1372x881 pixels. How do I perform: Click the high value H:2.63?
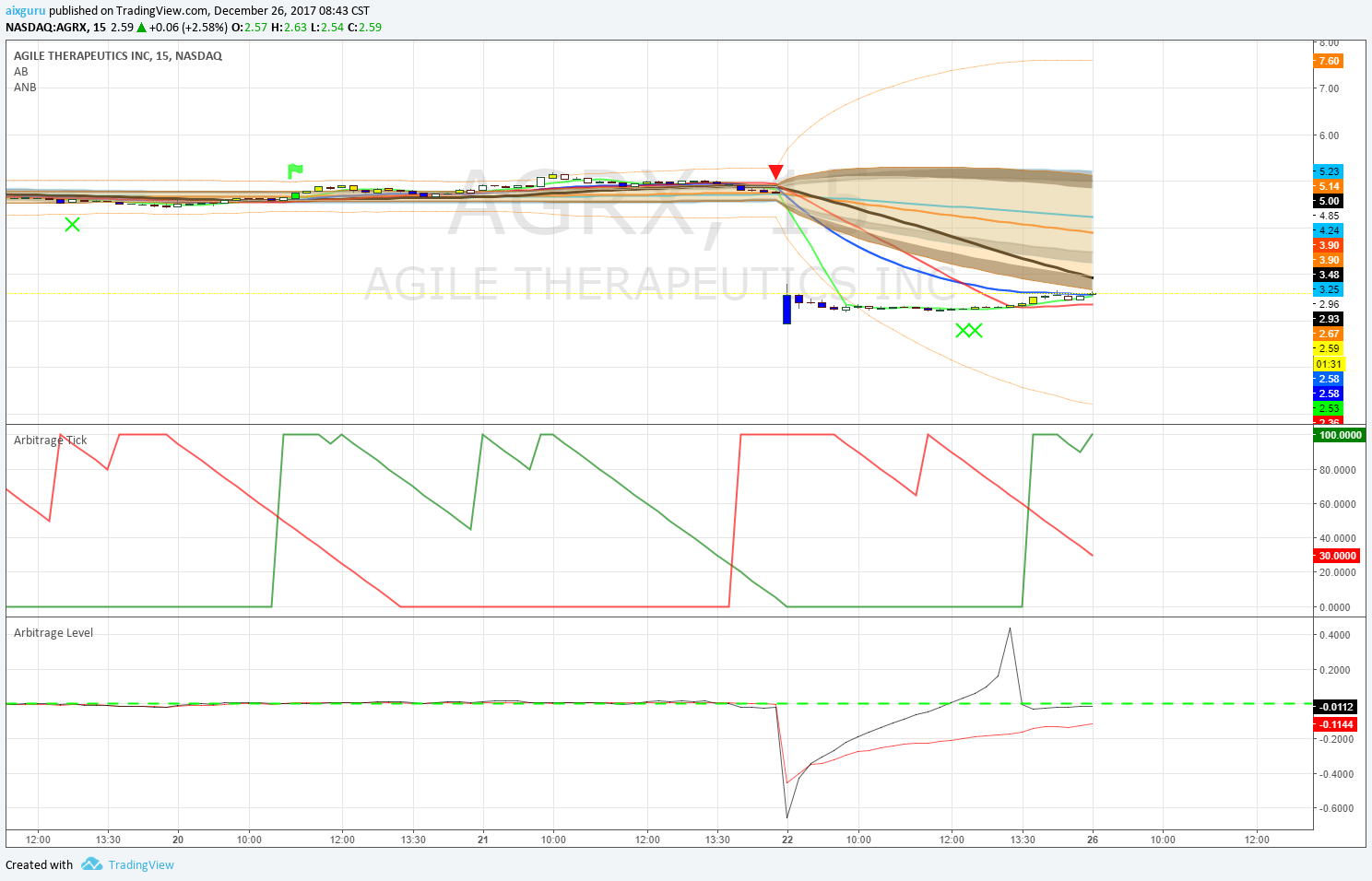coord(289,28)
